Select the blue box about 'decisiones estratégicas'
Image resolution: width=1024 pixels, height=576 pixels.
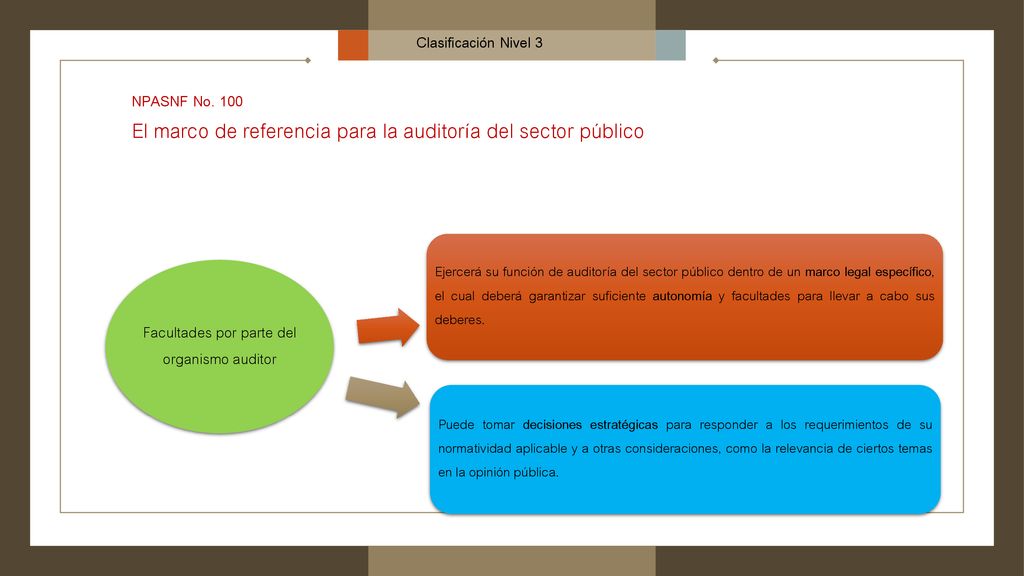click(x=685, y=449)
